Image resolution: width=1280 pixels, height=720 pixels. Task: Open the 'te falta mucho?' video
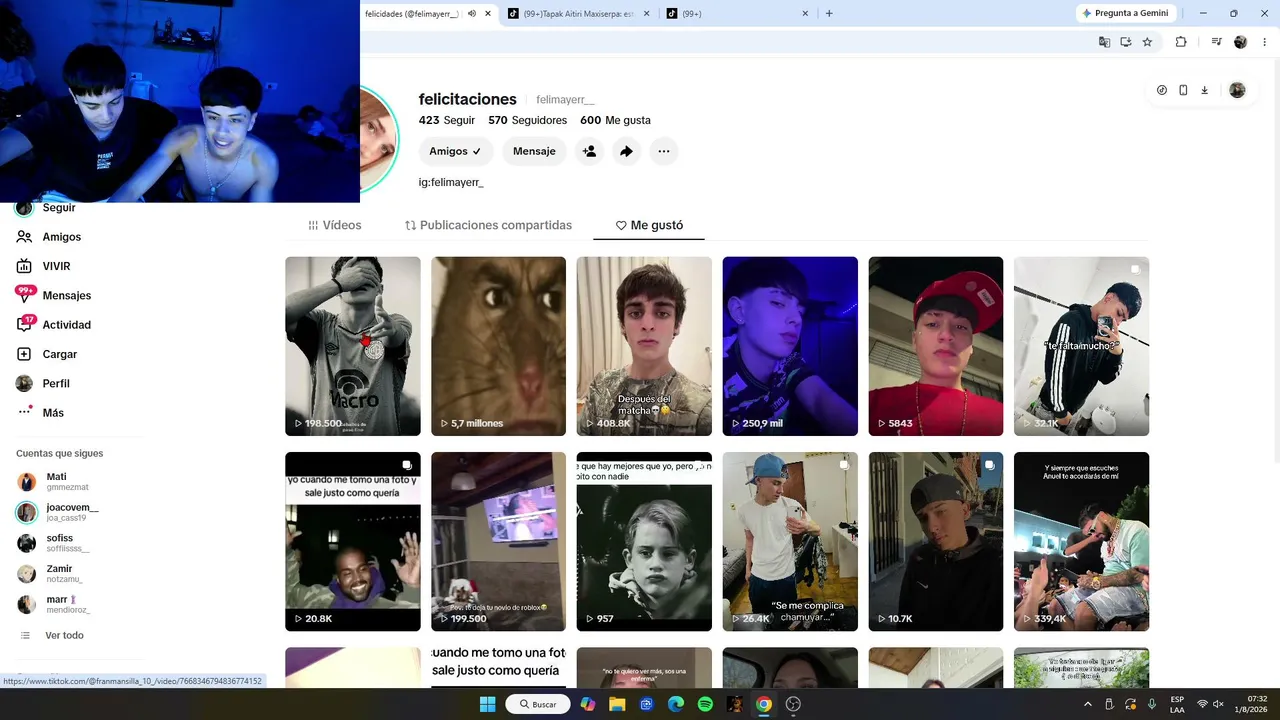tap(1082, 346)
